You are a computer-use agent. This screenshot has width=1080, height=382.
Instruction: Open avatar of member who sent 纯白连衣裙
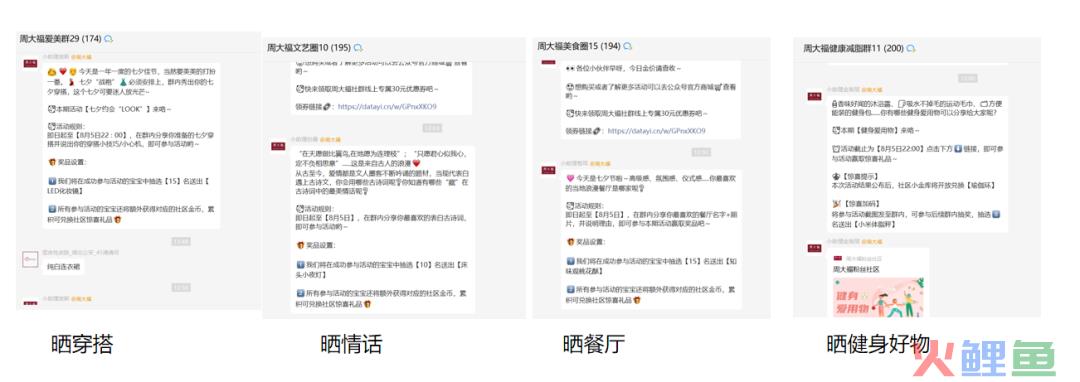point(30,259)
